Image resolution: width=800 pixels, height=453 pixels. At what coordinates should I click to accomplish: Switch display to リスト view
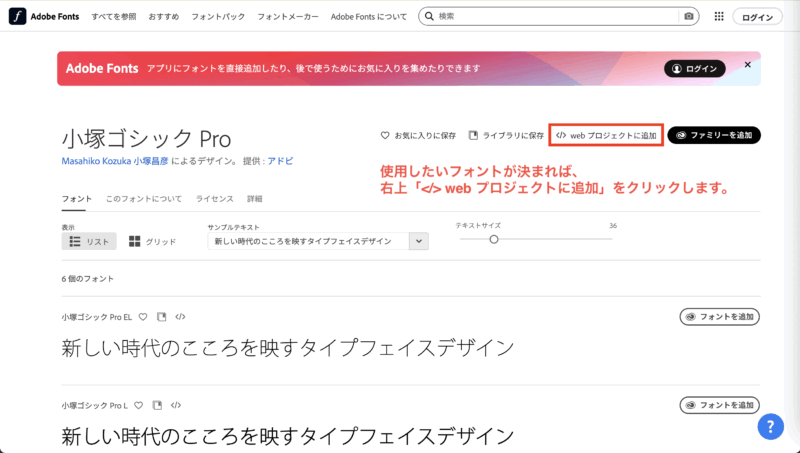point(89,241)
